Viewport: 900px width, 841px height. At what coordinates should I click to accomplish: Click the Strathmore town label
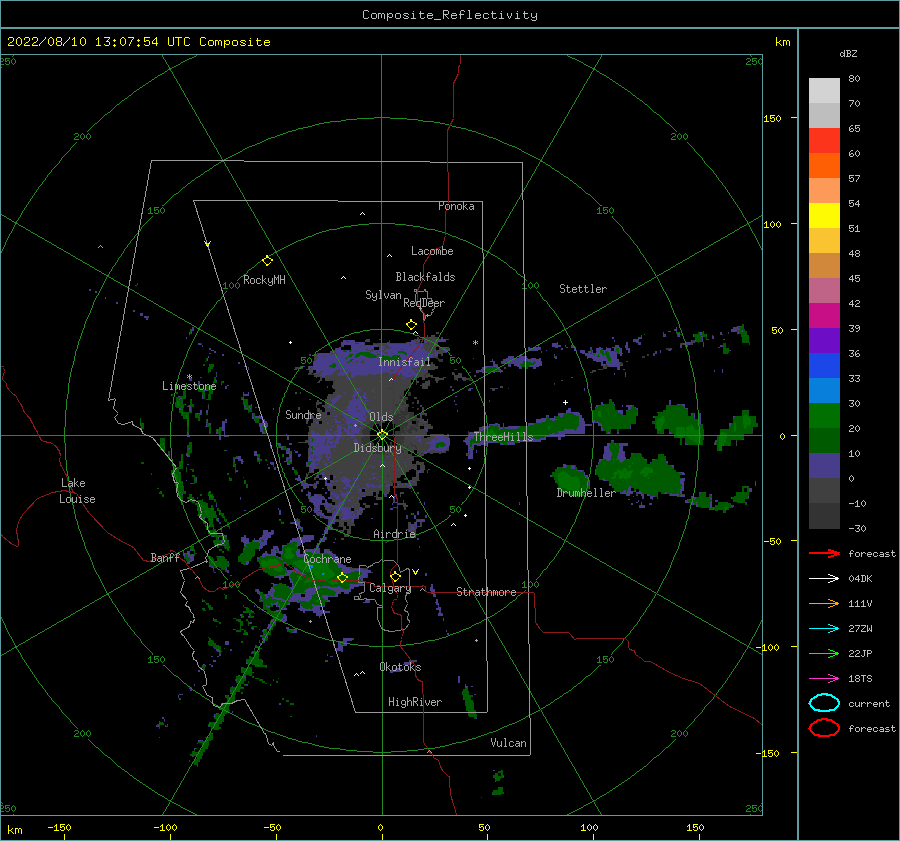[x=486, y=592]
